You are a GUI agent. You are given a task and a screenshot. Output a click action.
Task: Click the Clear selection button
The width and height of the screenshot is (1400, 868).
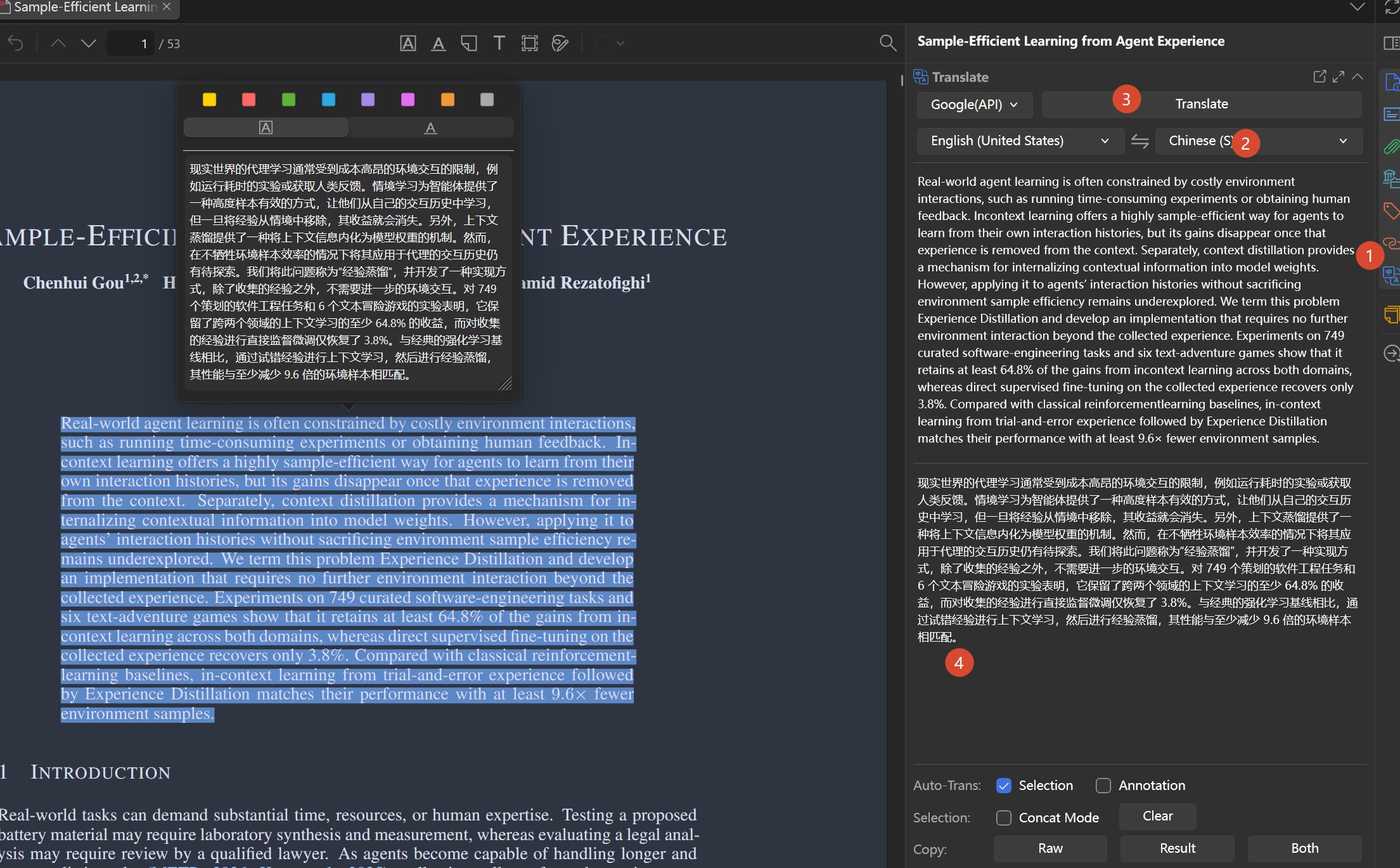pos(1158,817)
